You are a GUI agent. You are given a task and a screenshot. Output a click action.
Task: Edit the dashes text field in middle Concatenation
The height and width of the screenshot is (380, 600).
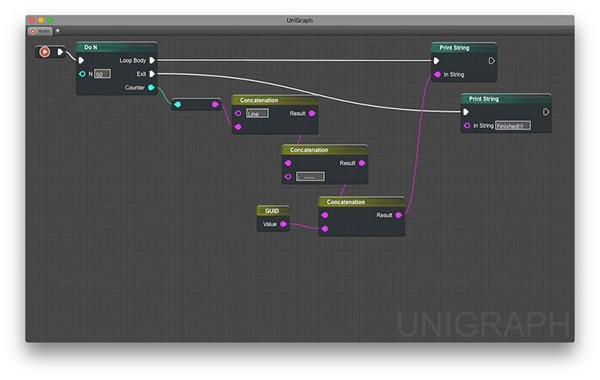(310, 177)
